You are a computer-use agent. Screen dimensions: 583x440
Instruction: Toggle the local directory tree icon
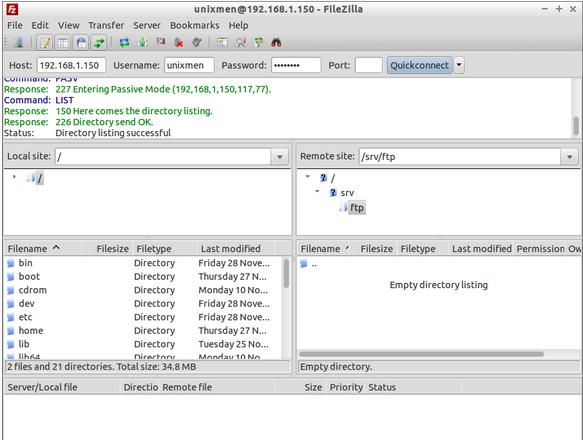63,43
